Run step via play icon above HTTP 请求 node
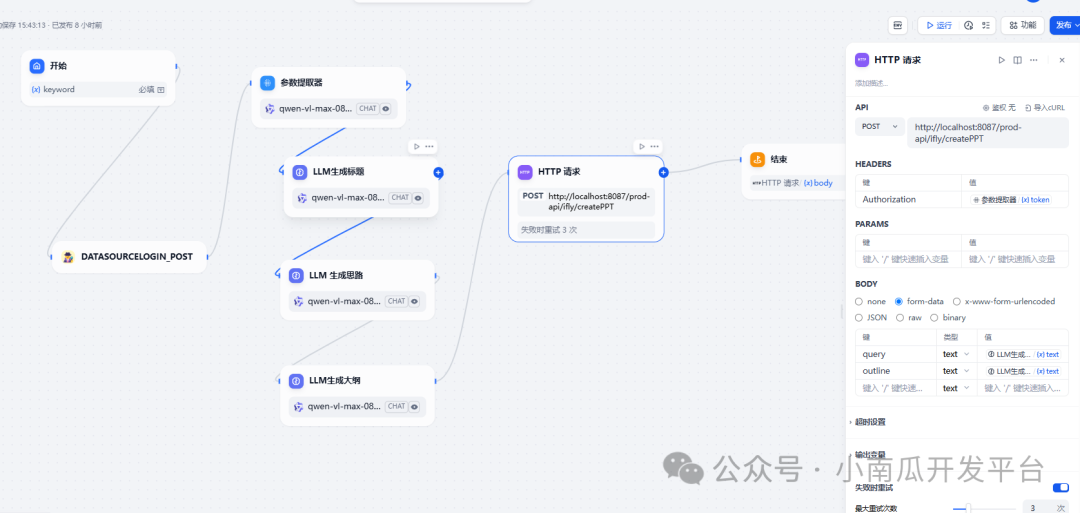Image resolution: width=1080 pixels, height=513 pixels. [642, 146]
